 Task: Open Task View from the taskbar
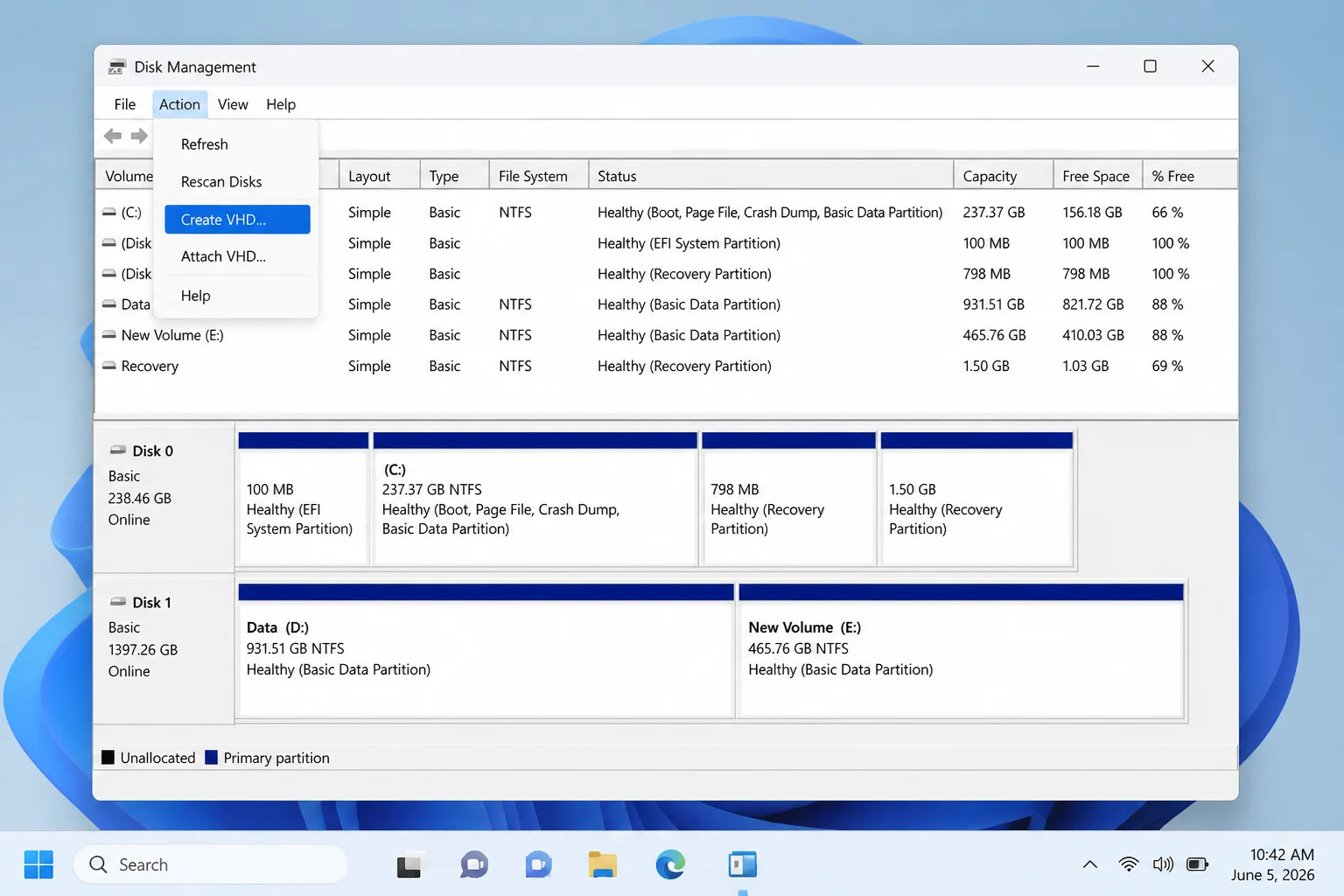pyautogui.click(x=409, y=864)
